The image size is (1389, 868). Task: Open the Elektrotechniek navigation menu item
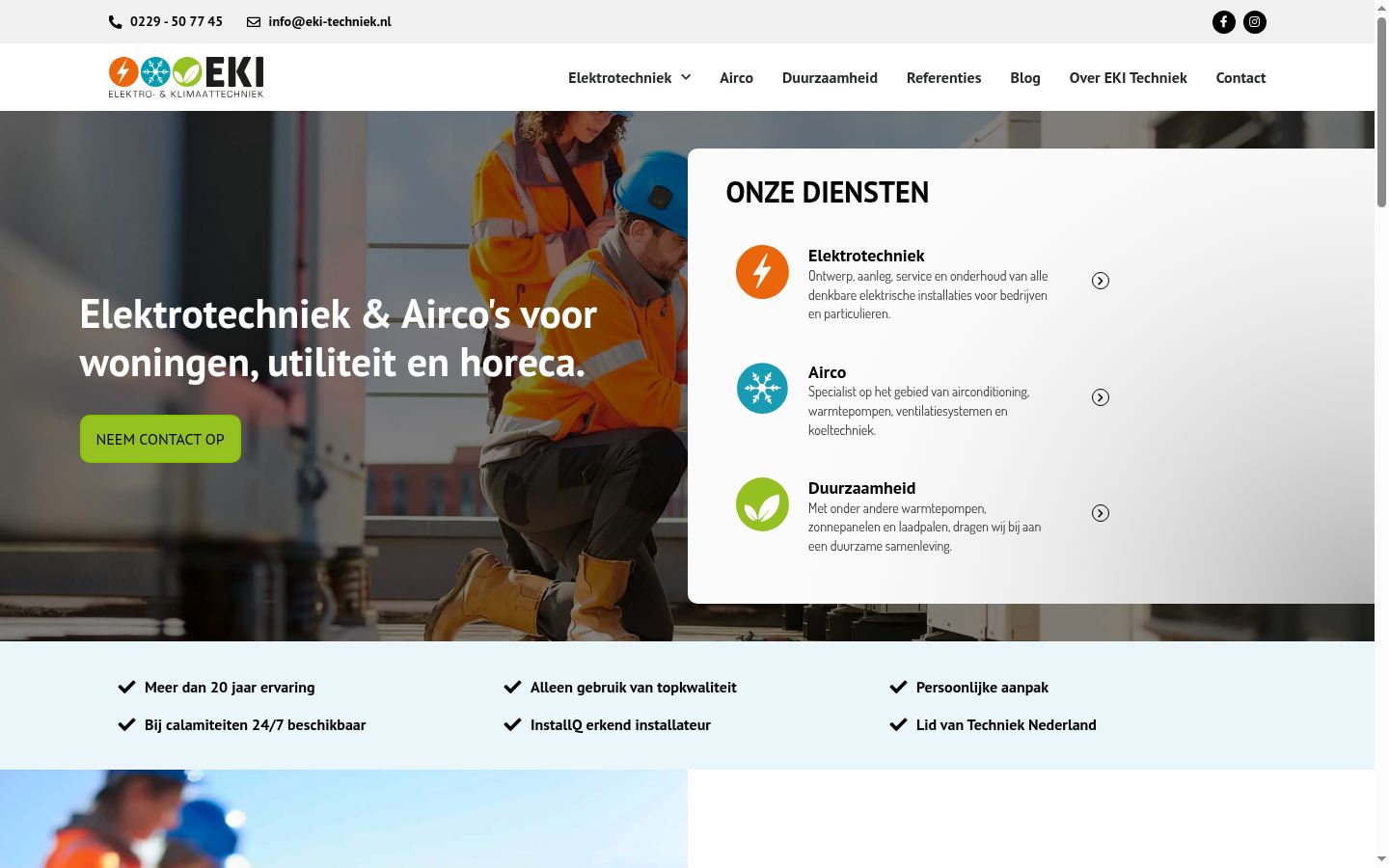pos(619,78)
